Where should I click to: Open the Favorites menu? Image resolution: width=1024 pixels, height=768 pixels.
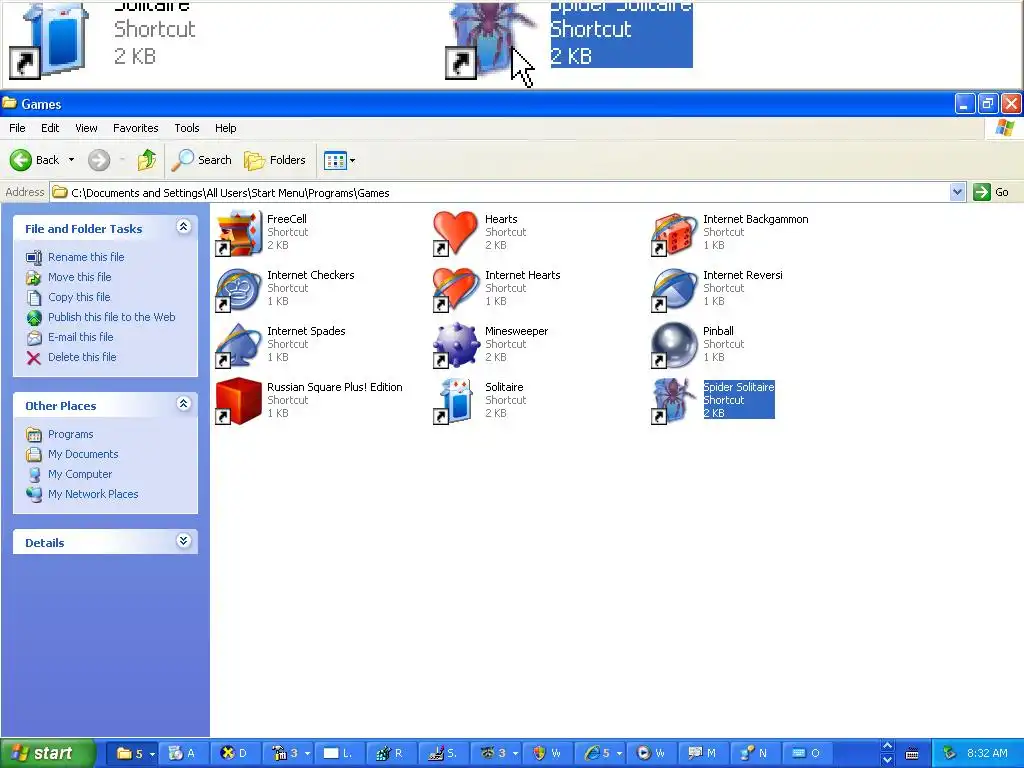point(135,128)
